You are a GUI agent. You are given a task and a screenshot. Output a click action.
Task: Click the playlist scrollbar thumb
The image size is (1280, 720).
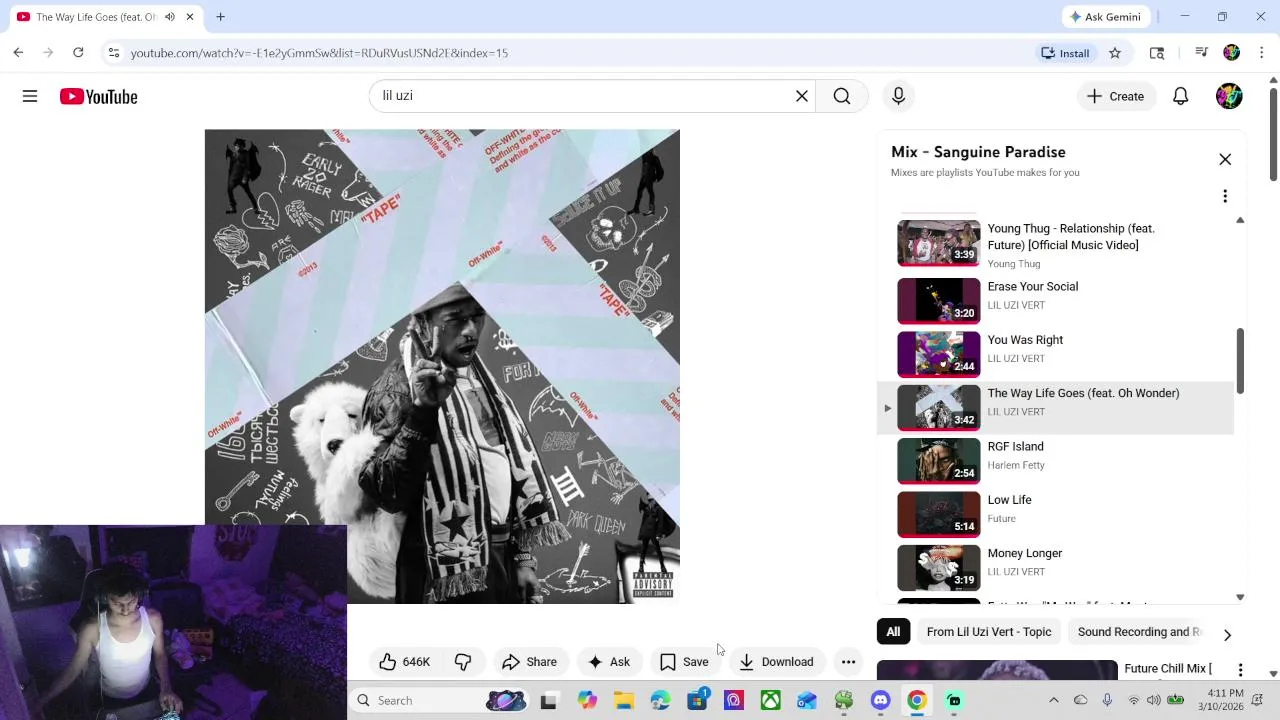point(1240,360)
